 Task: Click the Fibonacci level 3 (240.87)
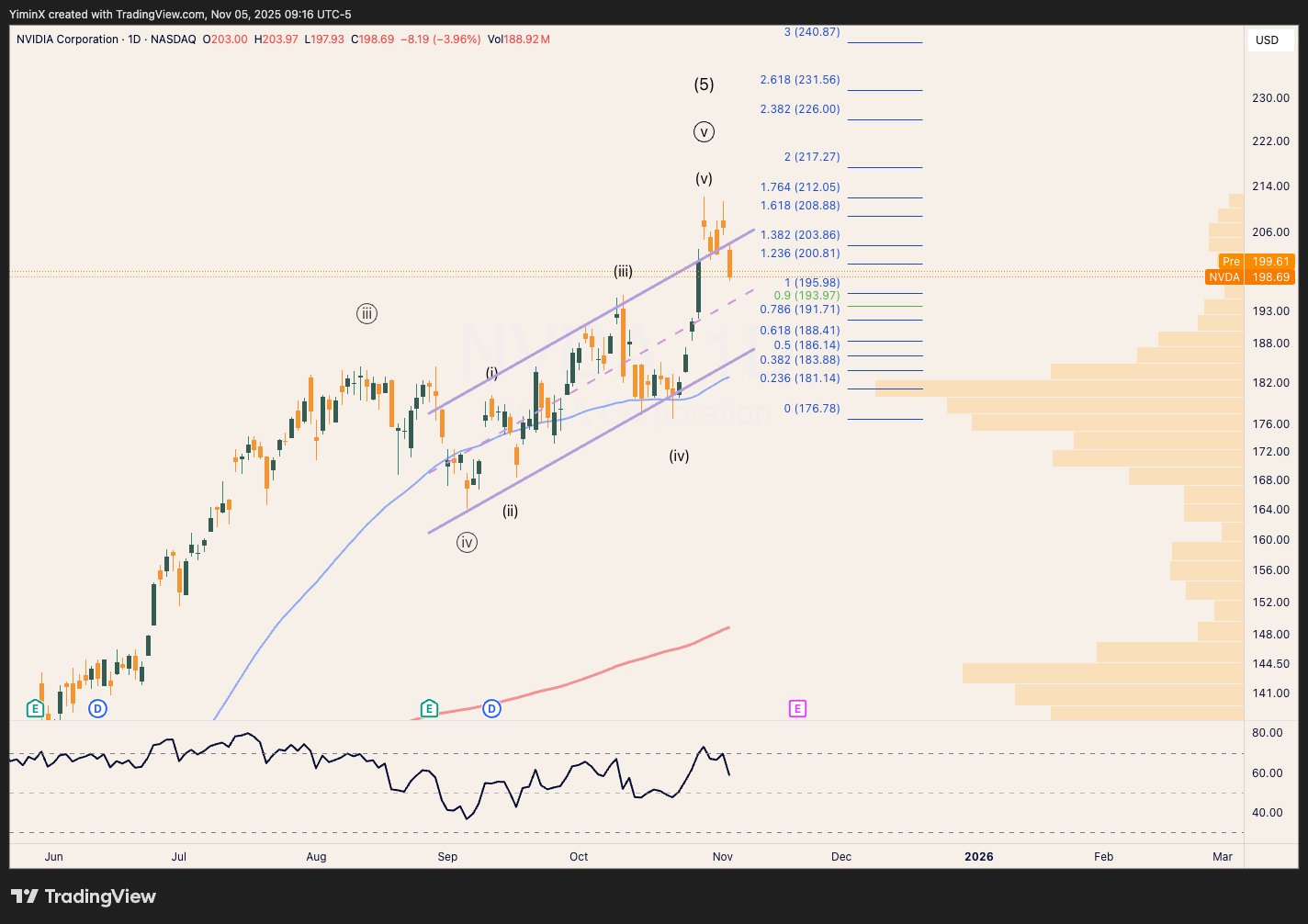pyautogui.click(x=812, y=32)
